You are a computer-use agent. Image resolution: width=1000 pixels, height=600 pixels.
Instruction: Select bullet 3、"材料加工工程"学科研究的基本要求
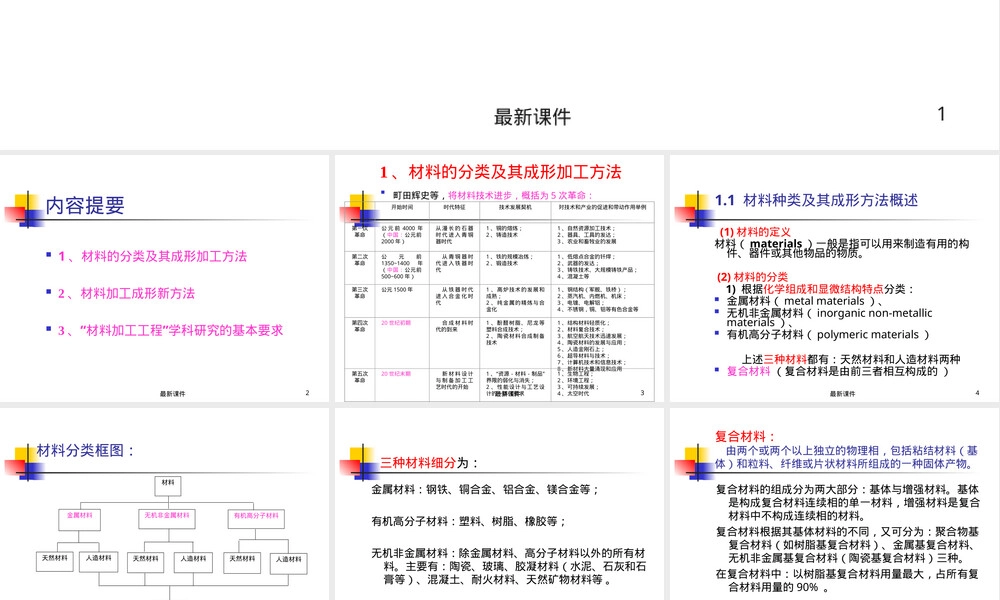pyautogui.click(x=170, y=330)
